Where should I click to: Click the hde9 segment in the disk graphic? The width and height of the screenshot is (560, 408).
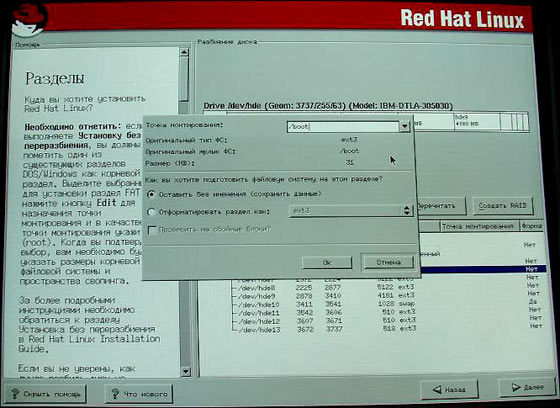point(477,121)
